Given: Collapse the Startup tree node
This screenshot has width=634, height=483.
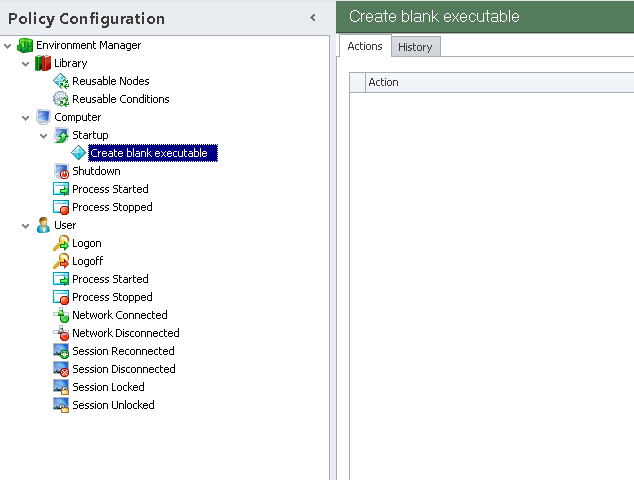Looking at the screenshot, I should [x=44, y=135].
